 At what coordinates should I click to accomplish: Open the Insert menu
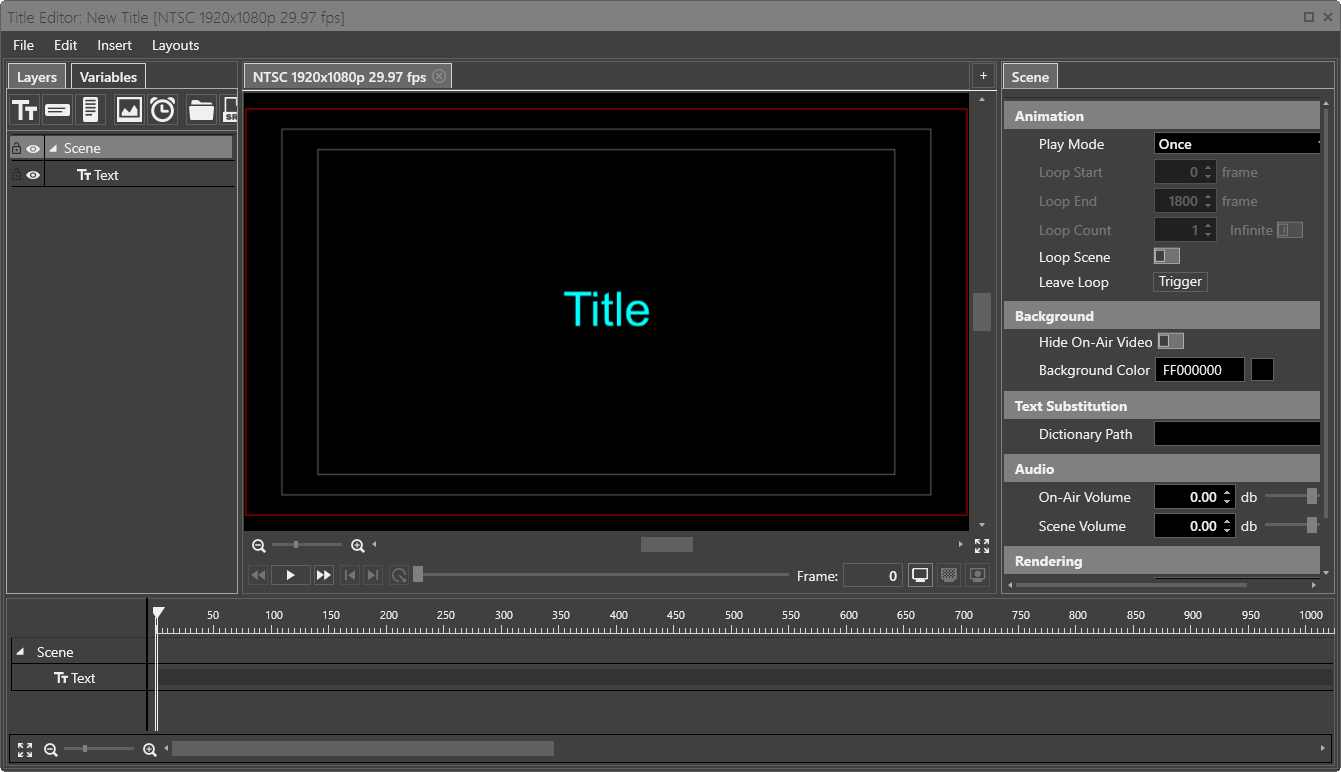(x=114, y=45)
